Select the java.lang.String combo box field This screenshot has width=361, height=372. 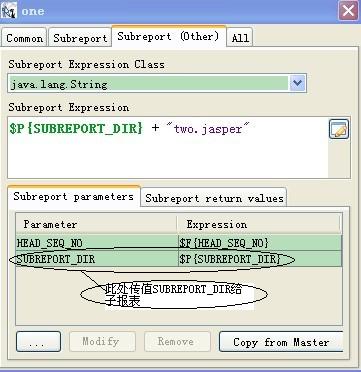point(157,84)
